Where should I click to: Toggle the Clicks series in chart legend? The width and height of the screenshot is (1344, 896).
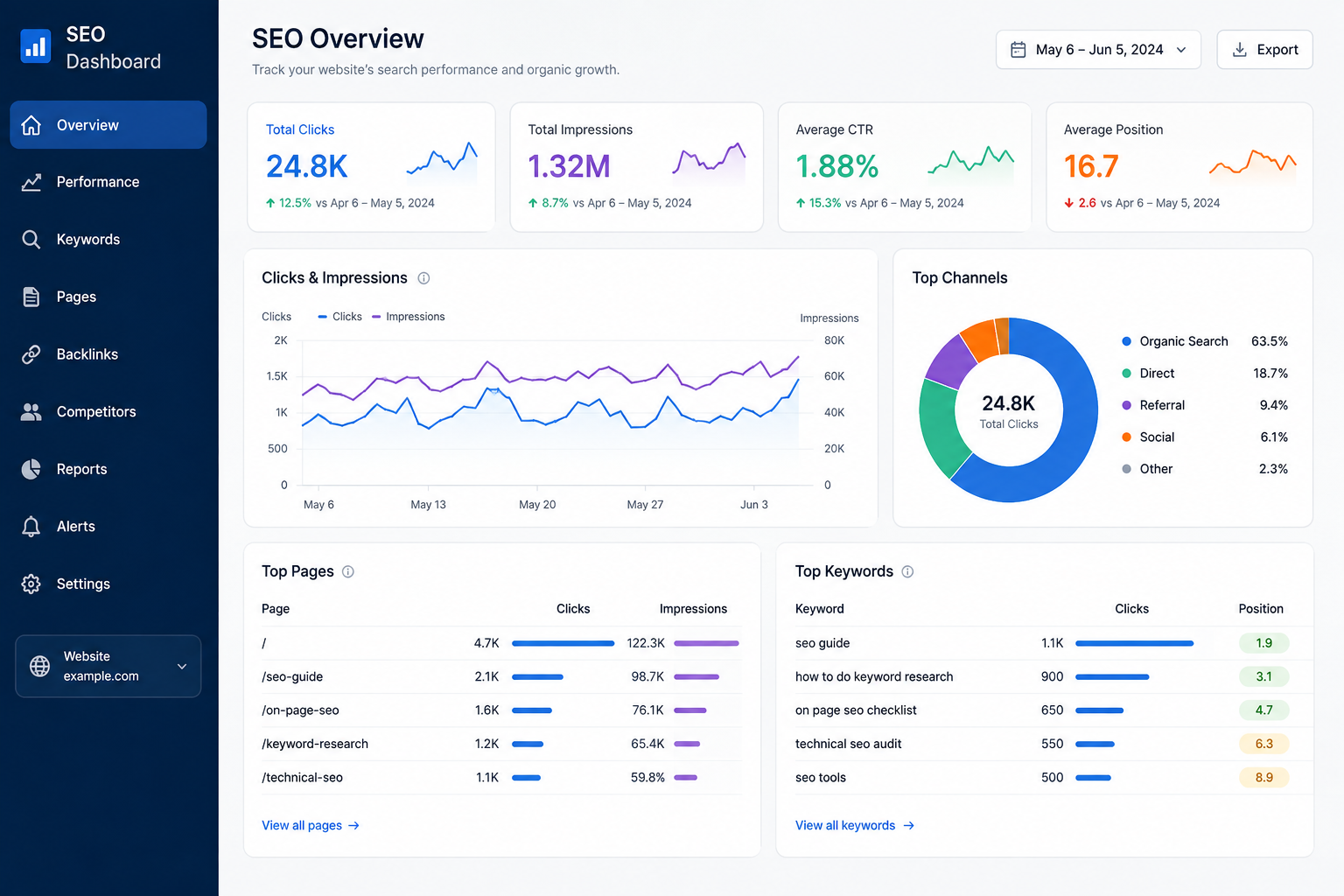tap(340, 317)
